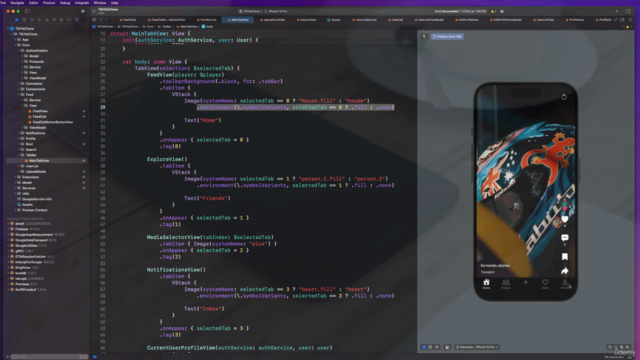Toggle the inspector panel button
The width and height of the screenshot is (640, 360).
pyautogui.click(x=628, y=11)
